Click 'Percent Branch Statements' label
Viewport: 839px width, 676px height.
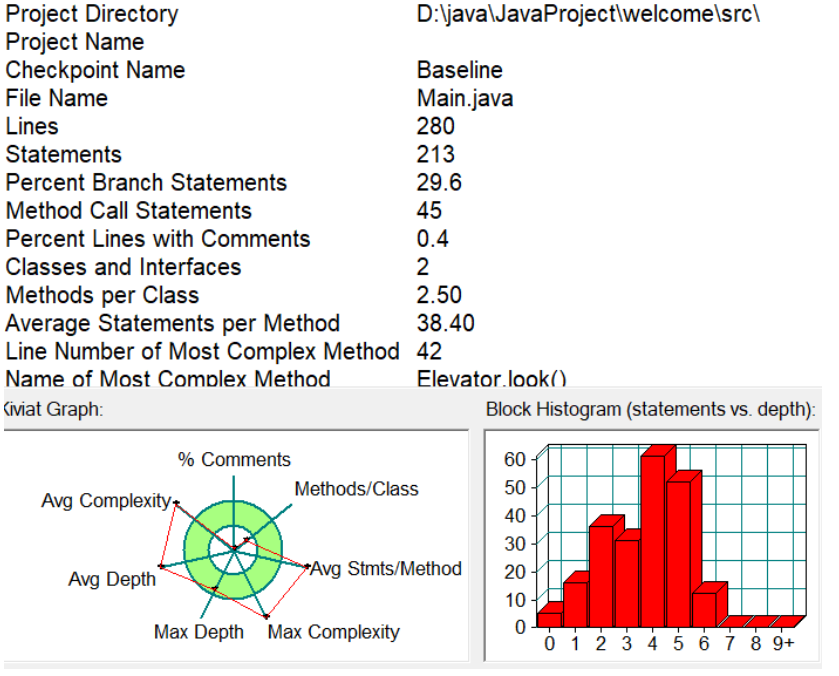pyautogui.click(x=146, y=183)
